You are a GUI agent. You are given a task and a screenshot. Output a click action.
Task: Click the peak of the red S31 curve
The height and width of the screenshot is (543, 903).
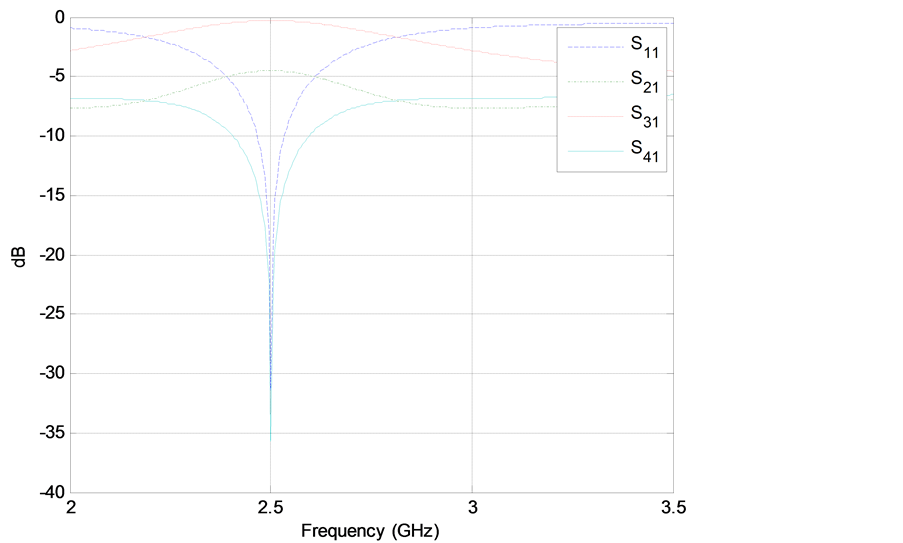point(271,19)
